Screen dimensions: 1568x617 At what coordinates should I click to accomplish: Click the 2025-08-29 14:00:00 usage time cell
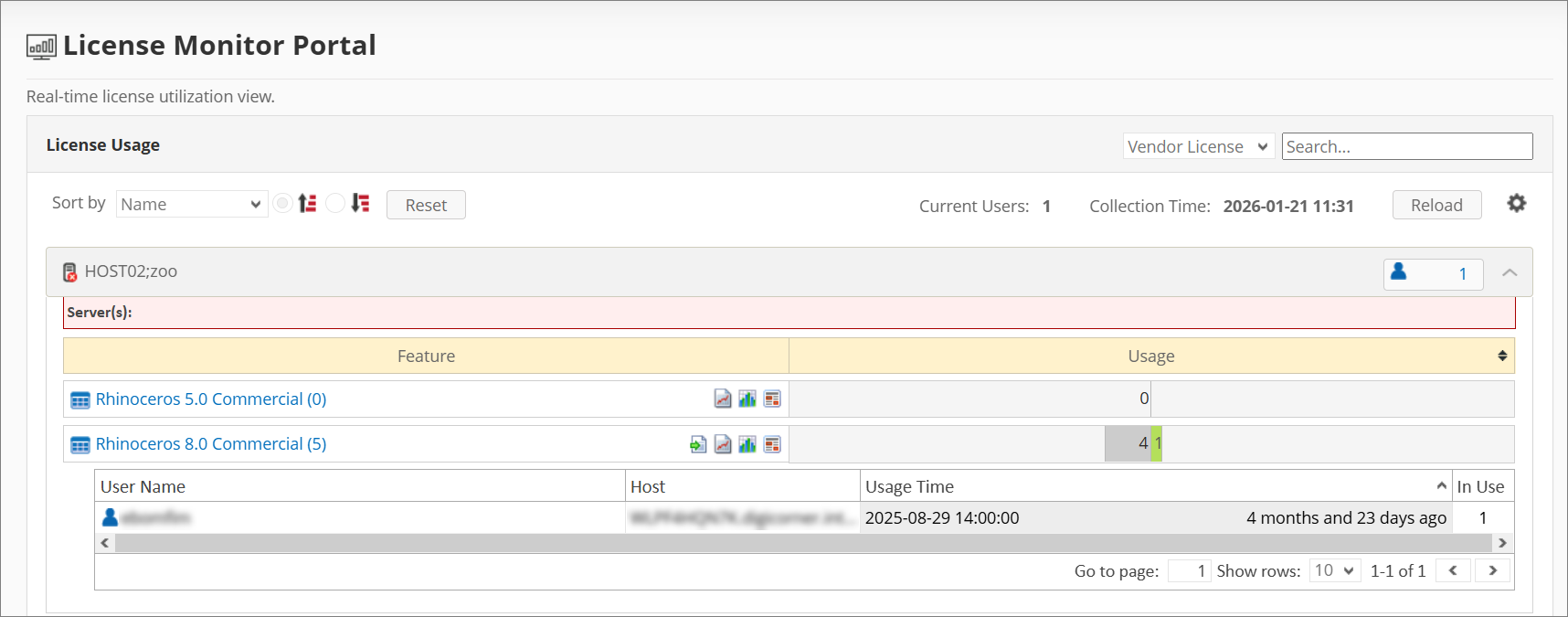click(942, 518)
